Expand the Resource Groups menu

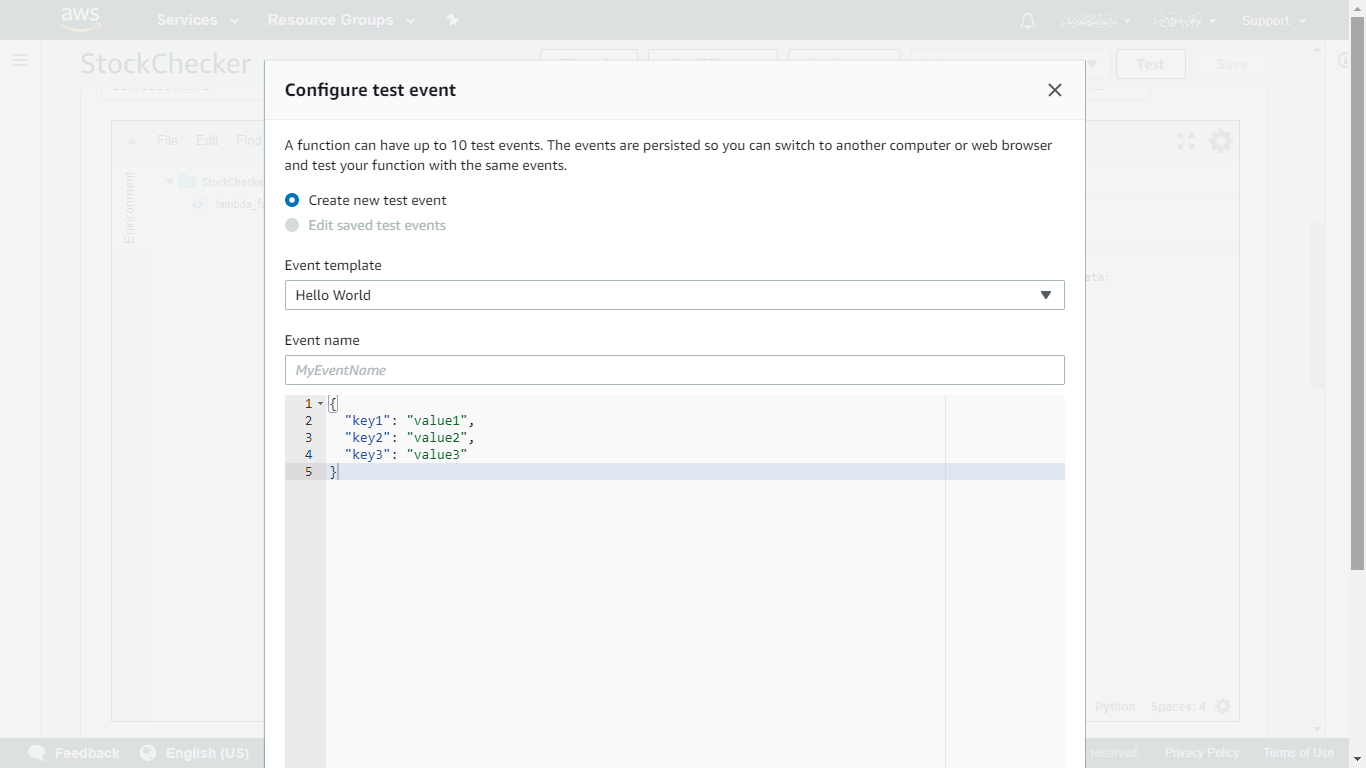click(340, 20)
